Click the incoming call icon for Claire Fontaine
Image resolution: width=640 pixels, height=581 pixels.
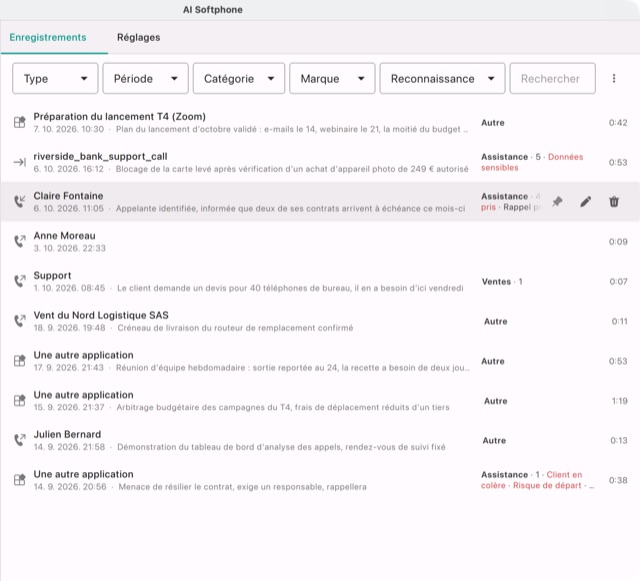[x=20, y=202]
